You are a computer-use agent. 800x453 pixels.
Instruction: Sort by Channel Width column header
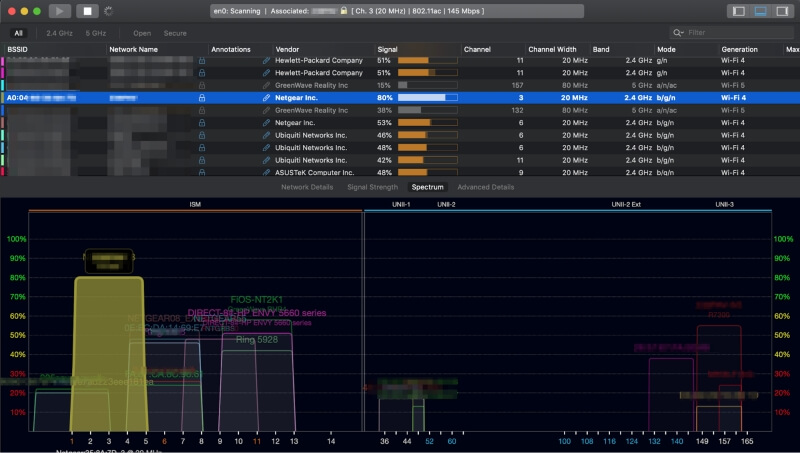552,49
